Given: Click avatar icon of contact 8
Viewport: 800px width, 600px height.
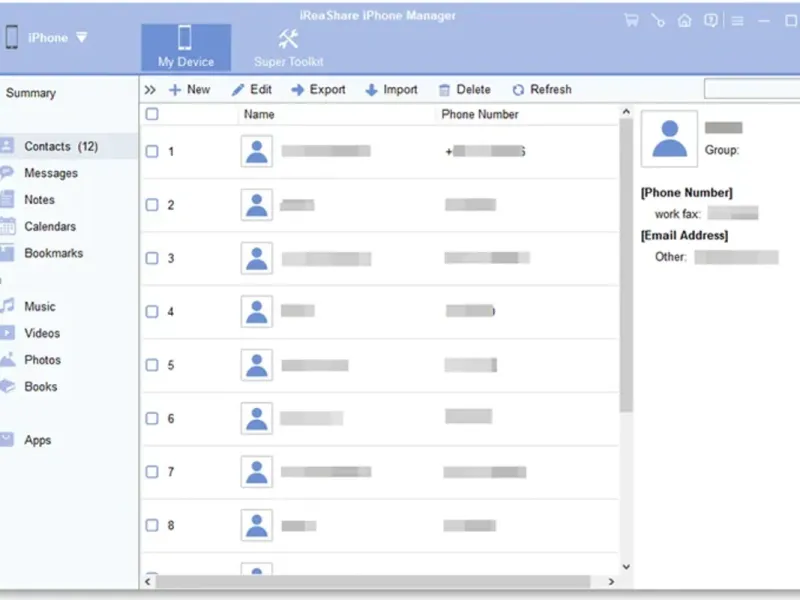Looking at the screenshot, I should click(257, 526).
